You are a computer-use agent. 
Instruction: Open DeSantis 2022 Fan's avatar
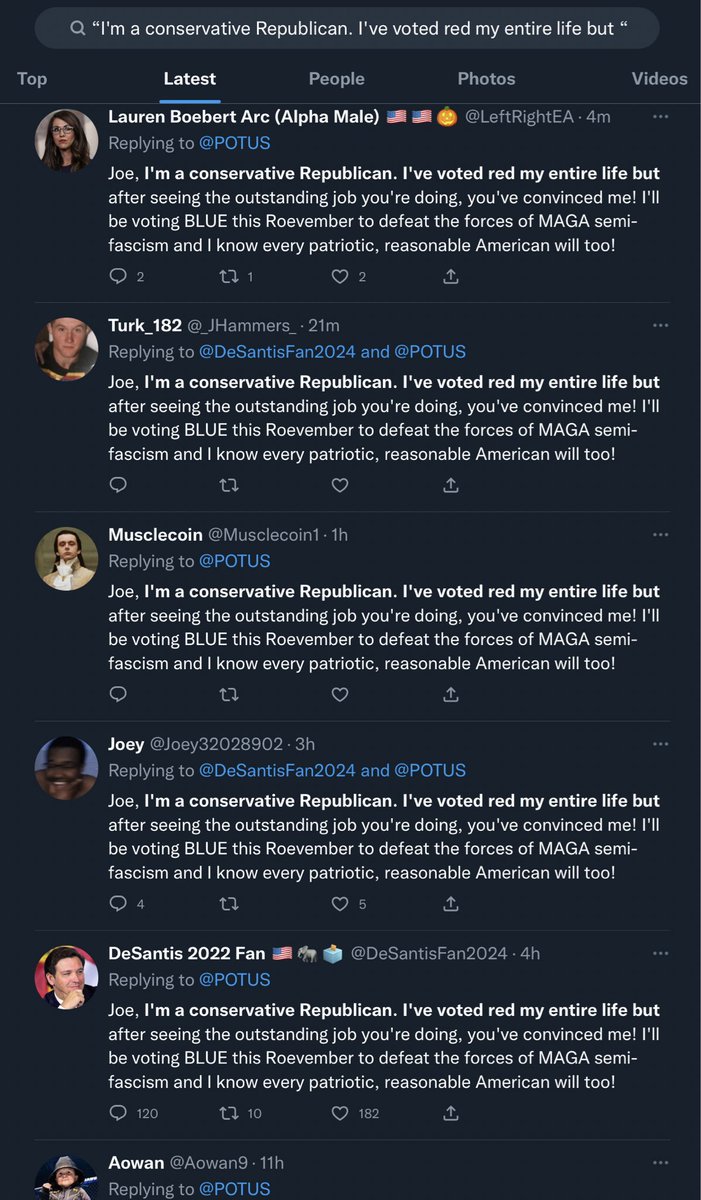click(66, 977)
